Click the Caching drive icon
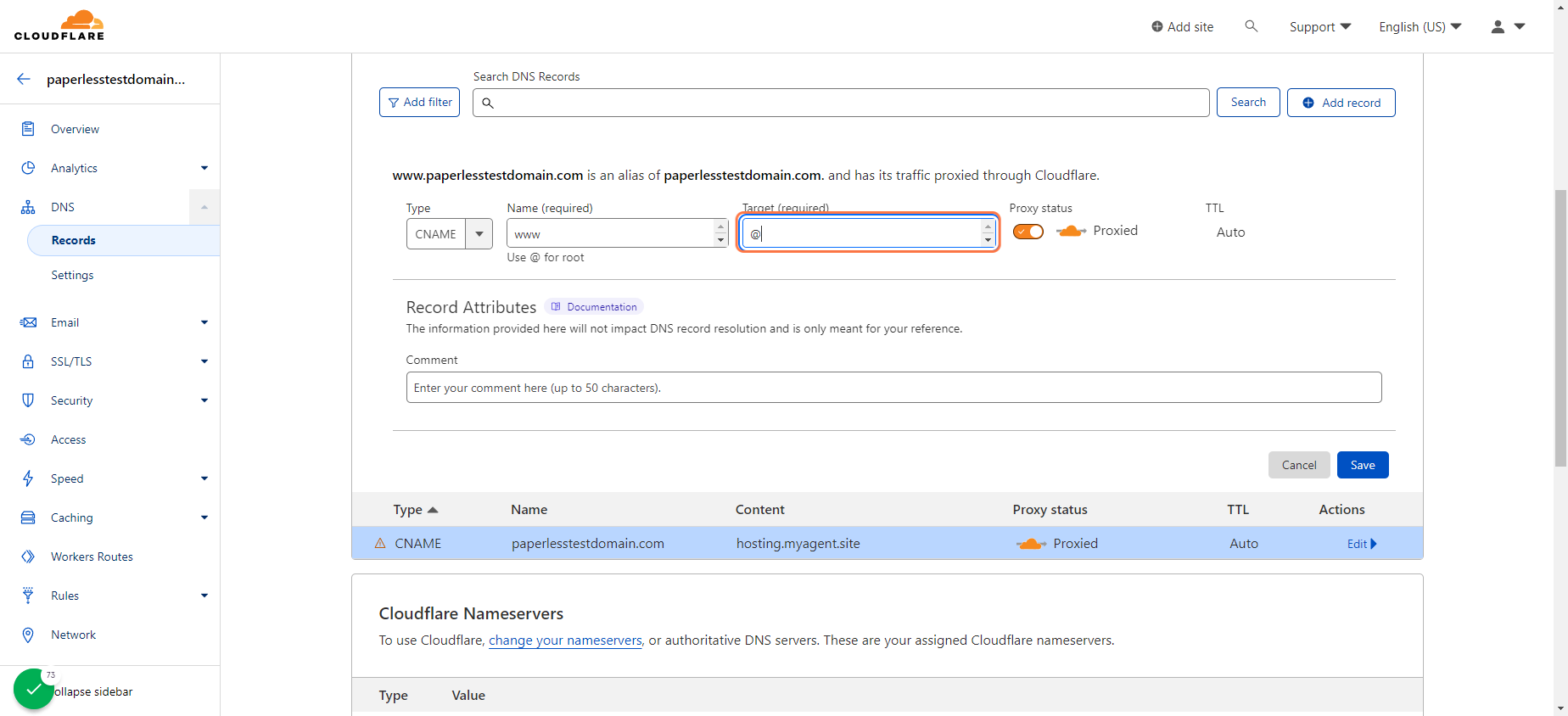 28,517
